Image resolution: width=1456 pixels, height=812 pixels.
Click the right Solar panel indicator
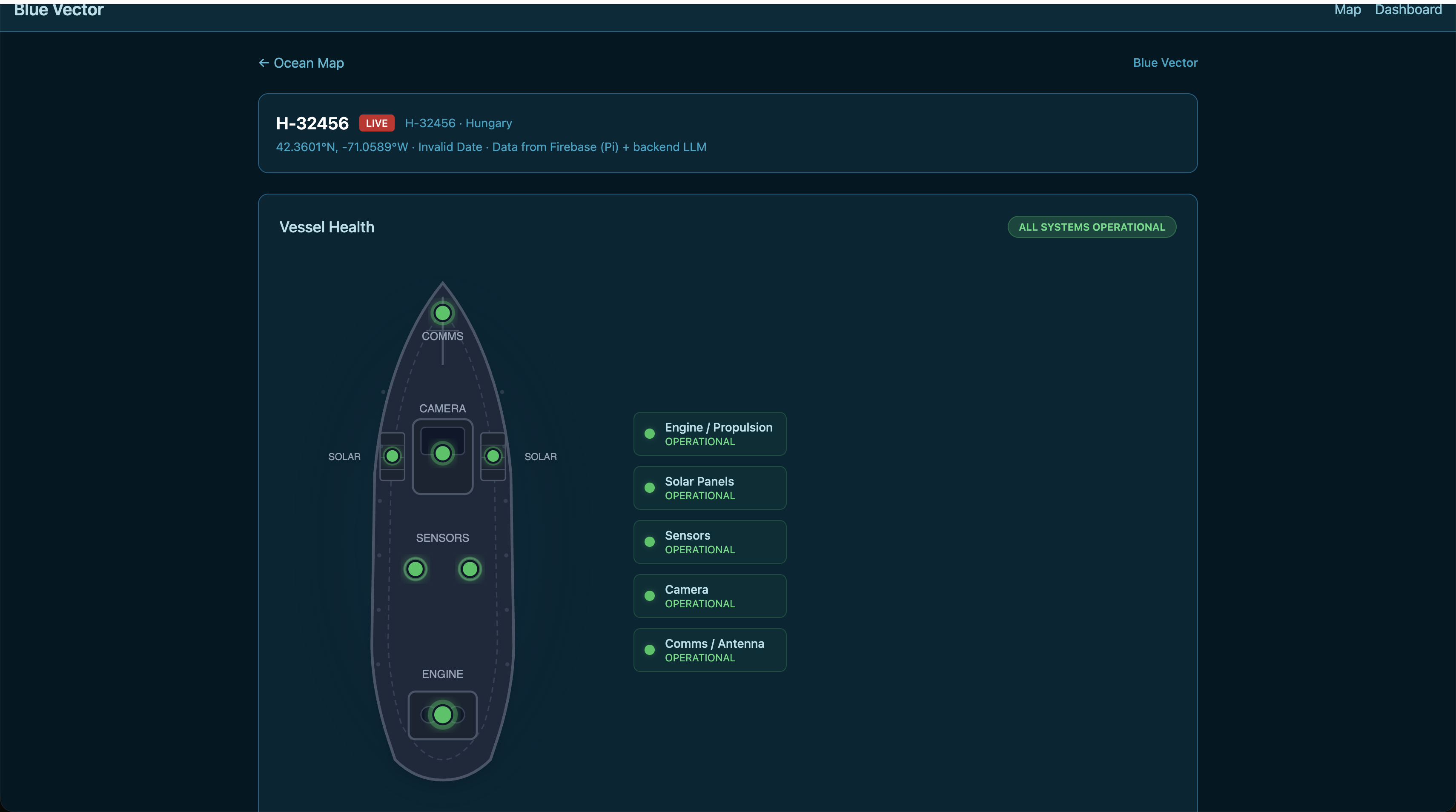pyautogui.click(x=493, y=456)
